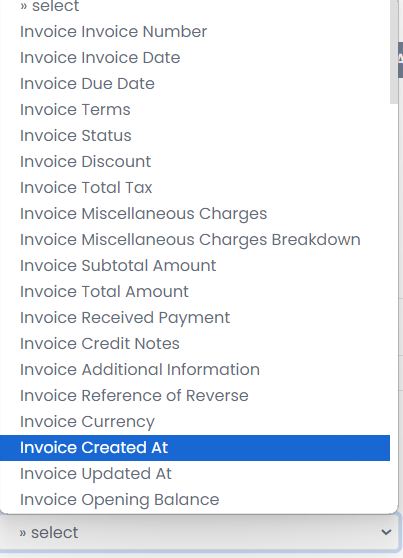Select Invoice Discount option
Image resolution: width=403 pixels, height=558 pixels.
click(x=195, y=162)
